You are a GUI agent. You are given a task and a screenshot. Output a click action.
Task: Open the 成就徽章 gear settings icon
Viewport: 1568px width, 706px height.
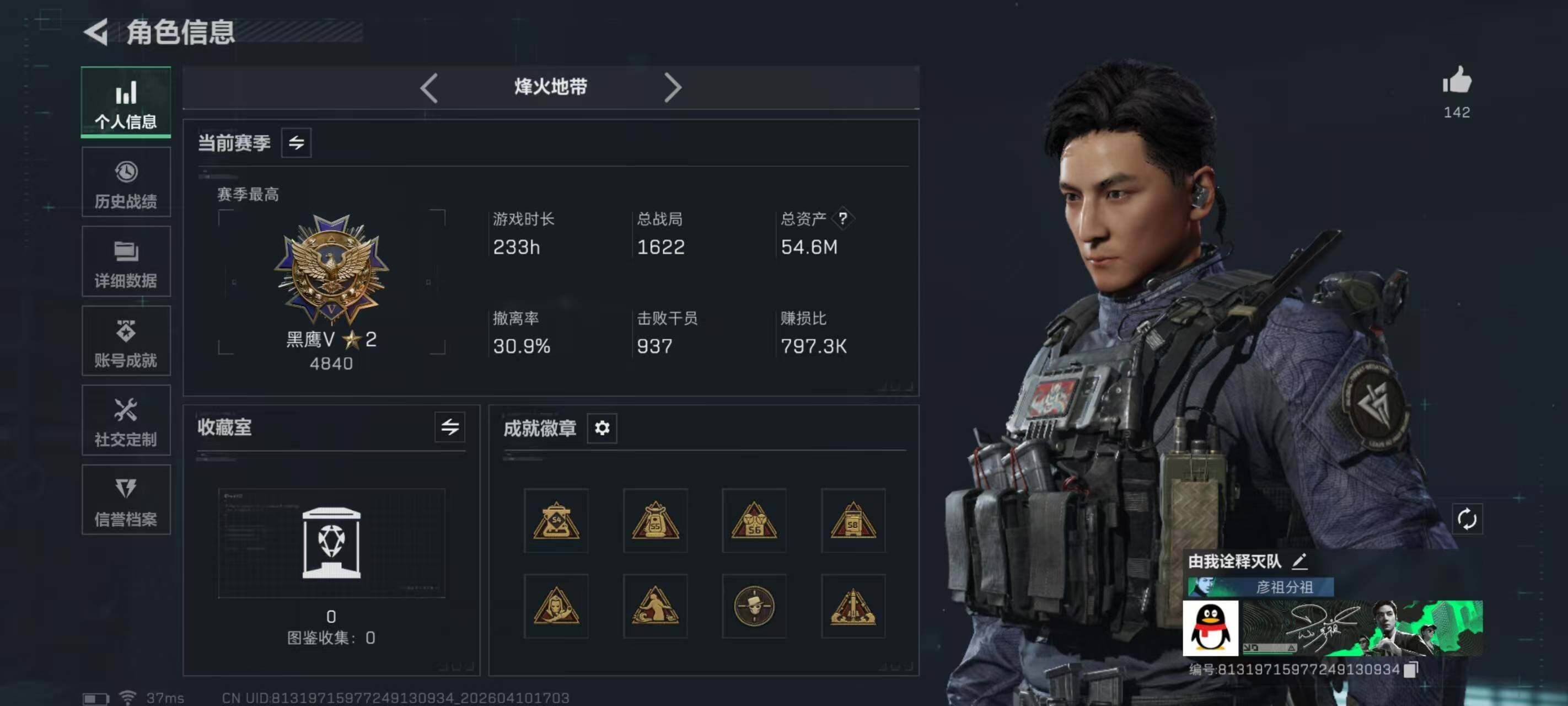coord(602,428)
